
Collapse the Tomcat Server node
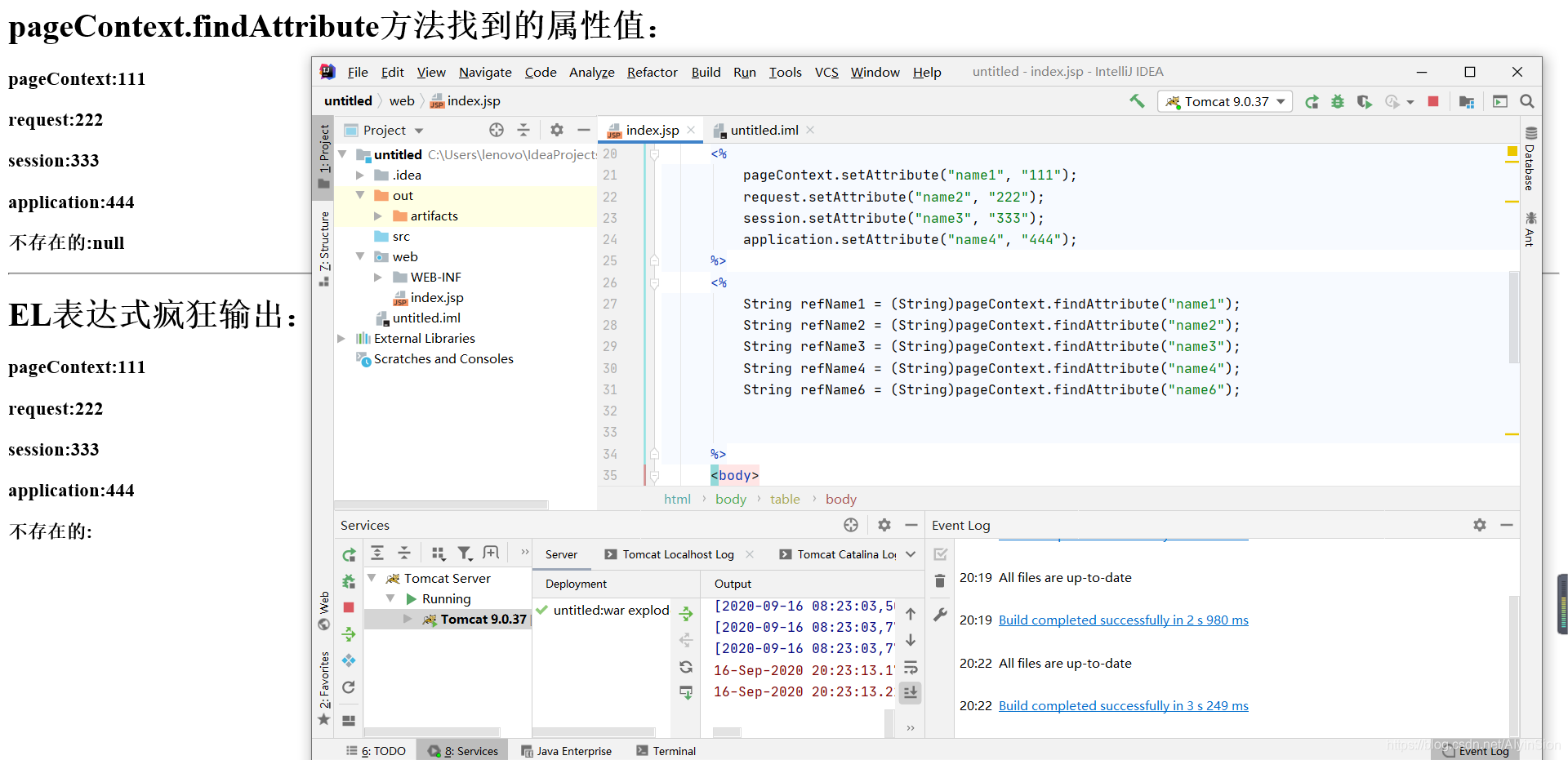(372, 578)
